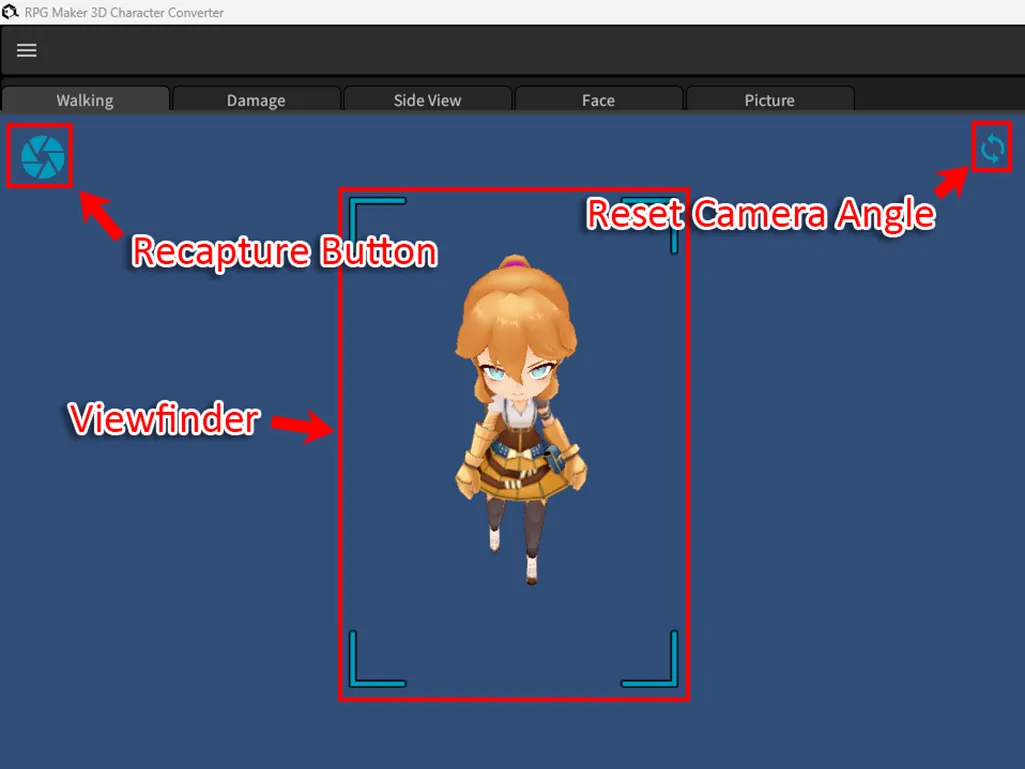Open the hamburger menu
The width and height of the screenshot is (1025, 769).
coord(27,50)
